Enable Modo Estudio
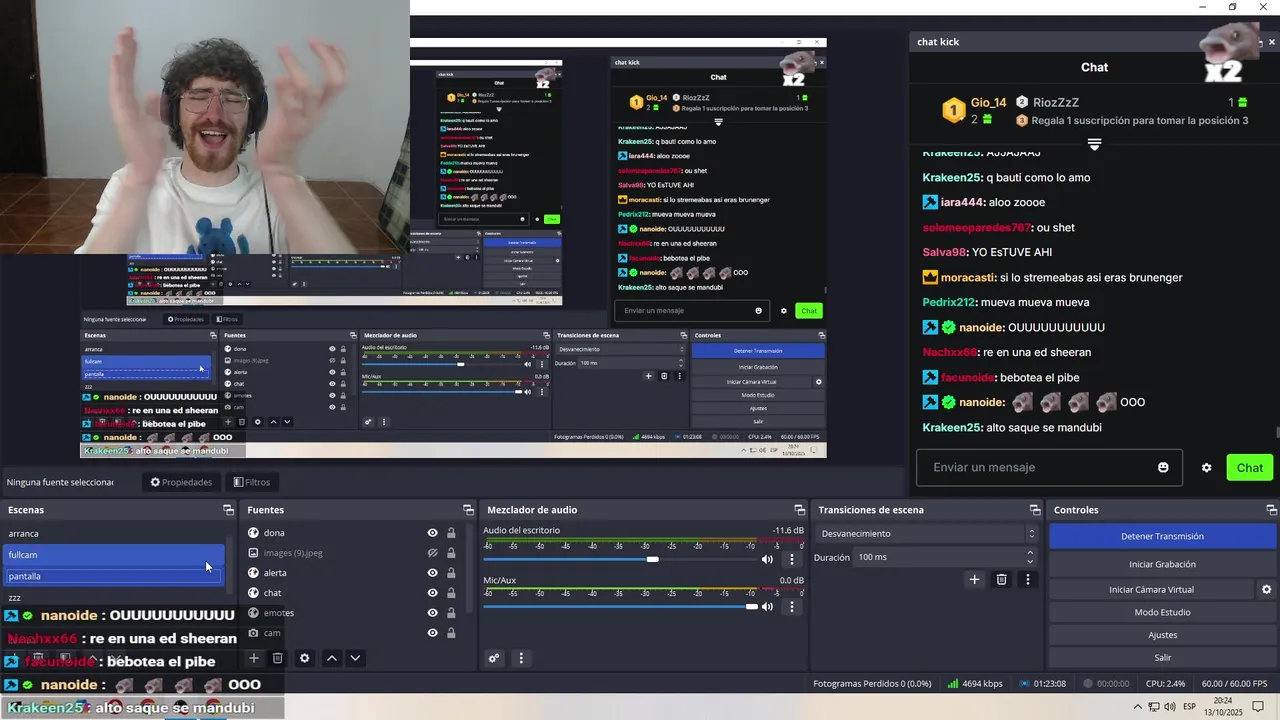The width and height of the screenshot is (1280, 720). 1162,612
